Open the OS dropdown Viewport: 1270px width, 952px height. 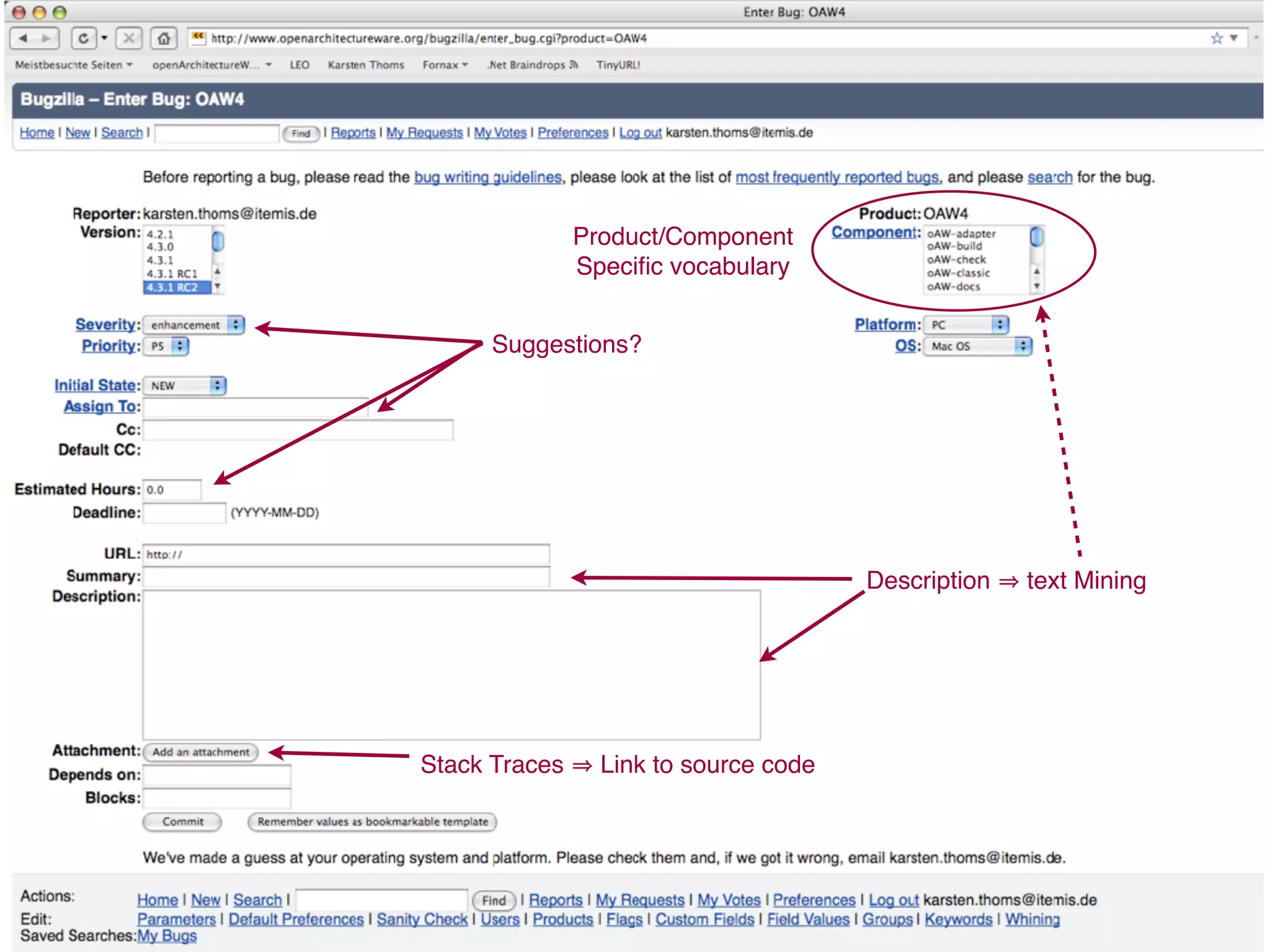point(978,346)
